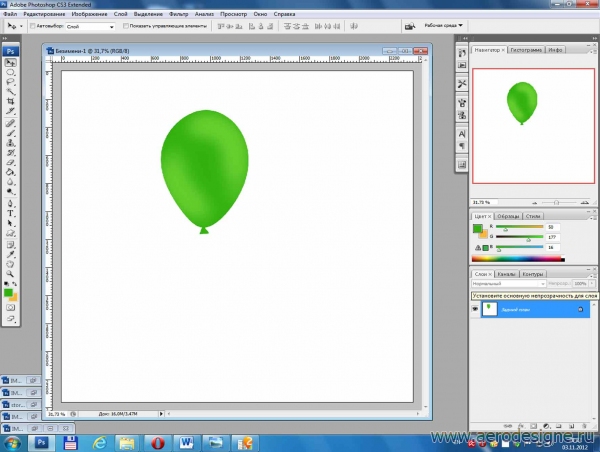Select the Move tool in the toolbox

(x=11, y=62)
